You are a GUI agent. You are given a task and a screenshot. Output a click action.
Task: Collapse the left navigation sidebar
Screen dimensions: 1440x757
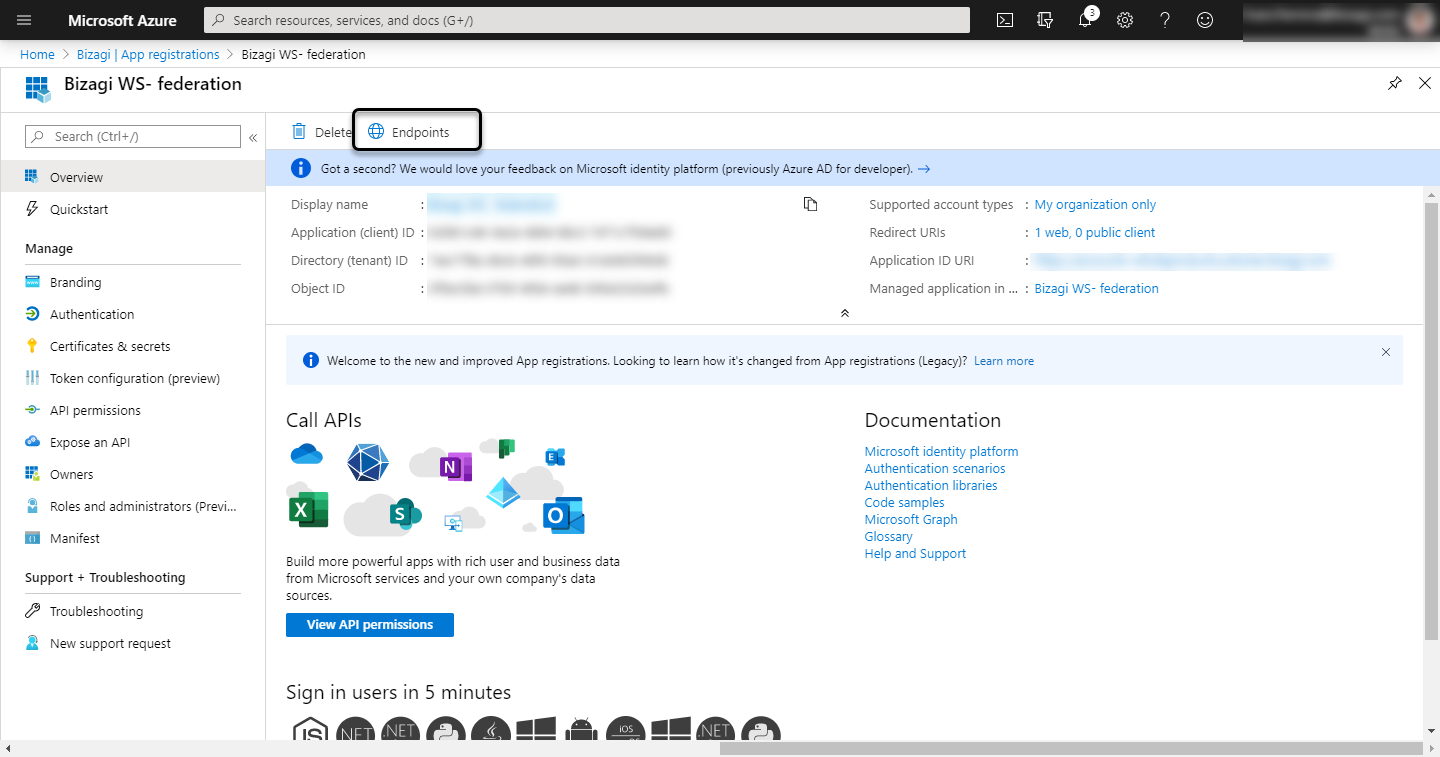coord(253,137)
